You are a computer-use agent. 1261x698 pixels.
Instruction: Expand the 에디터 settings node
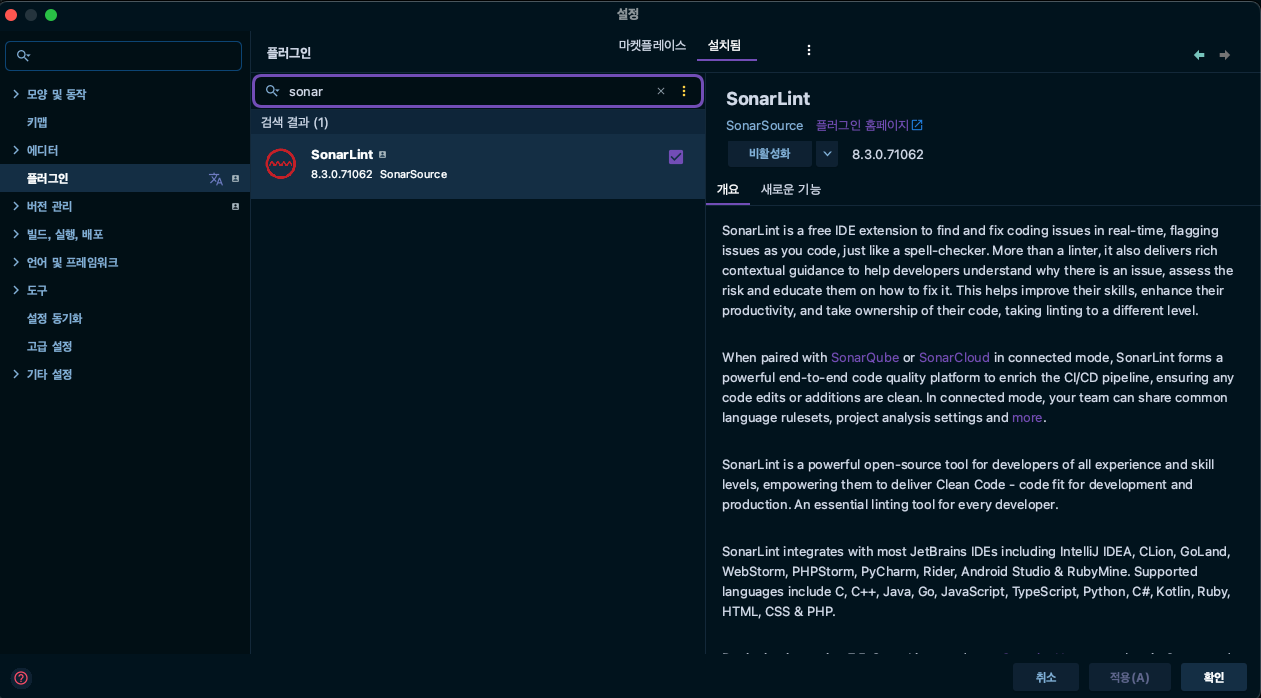click(x=15, y=150)
